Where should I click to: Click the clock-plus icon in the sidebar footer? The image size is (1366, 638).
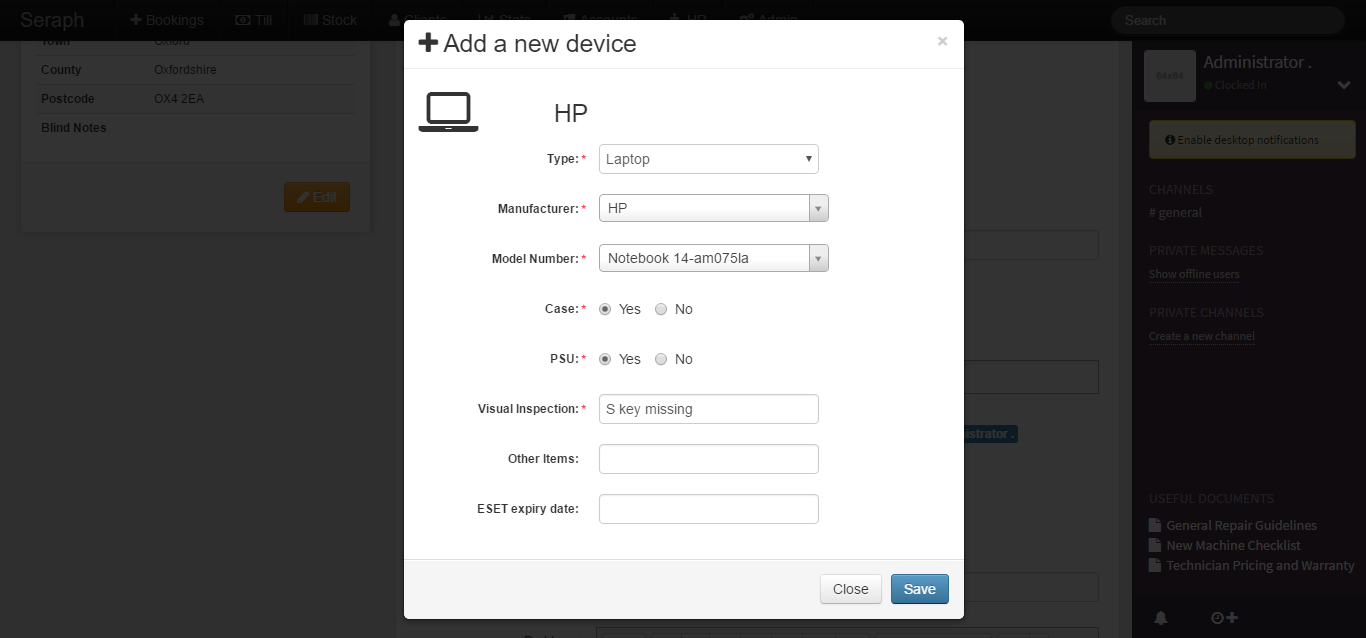point(1223,618)
